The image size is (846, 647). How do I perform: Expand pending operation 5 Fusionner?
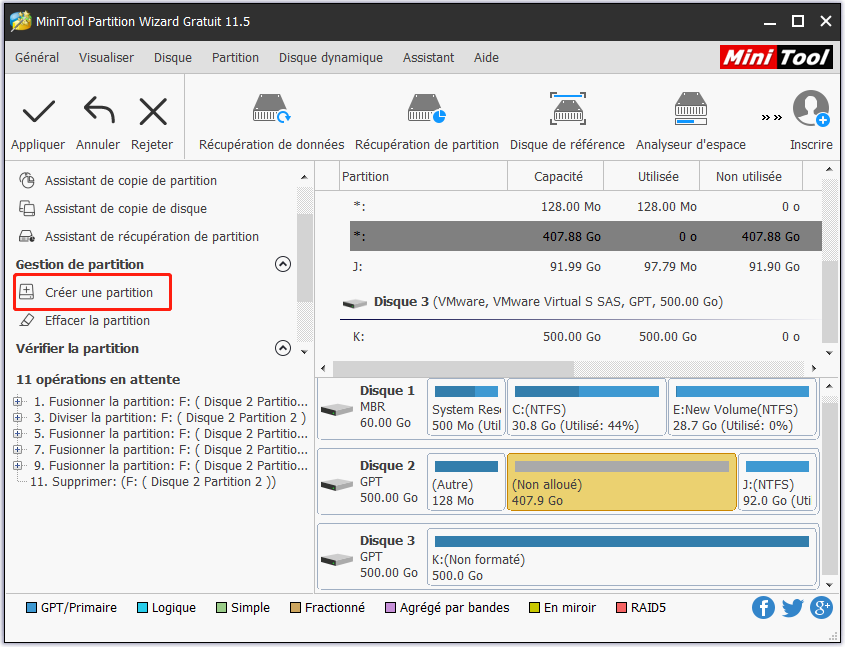(18, 433)
